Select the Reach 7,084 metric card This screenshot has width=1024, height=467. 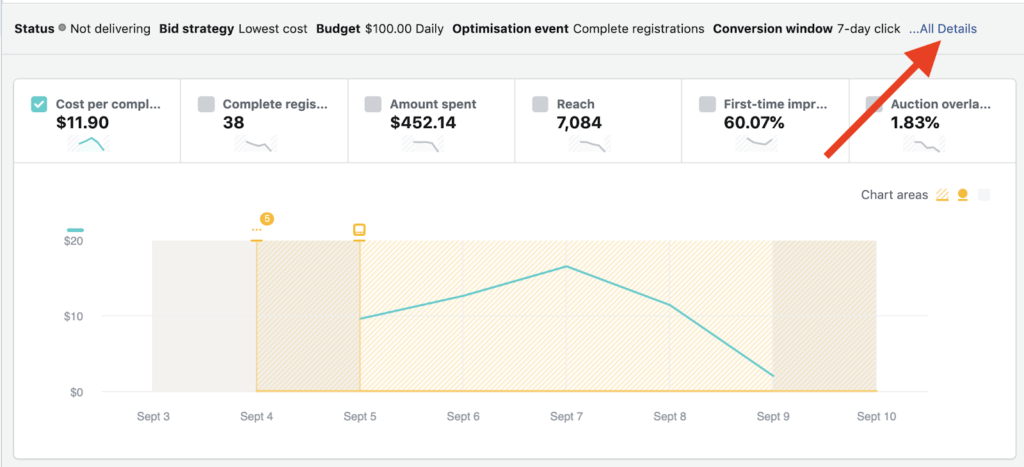pos(597,122)
